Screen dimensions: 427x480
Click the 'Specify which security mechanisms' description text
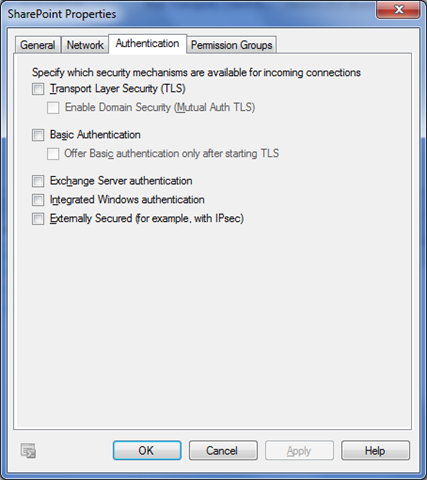click(196, 72)
